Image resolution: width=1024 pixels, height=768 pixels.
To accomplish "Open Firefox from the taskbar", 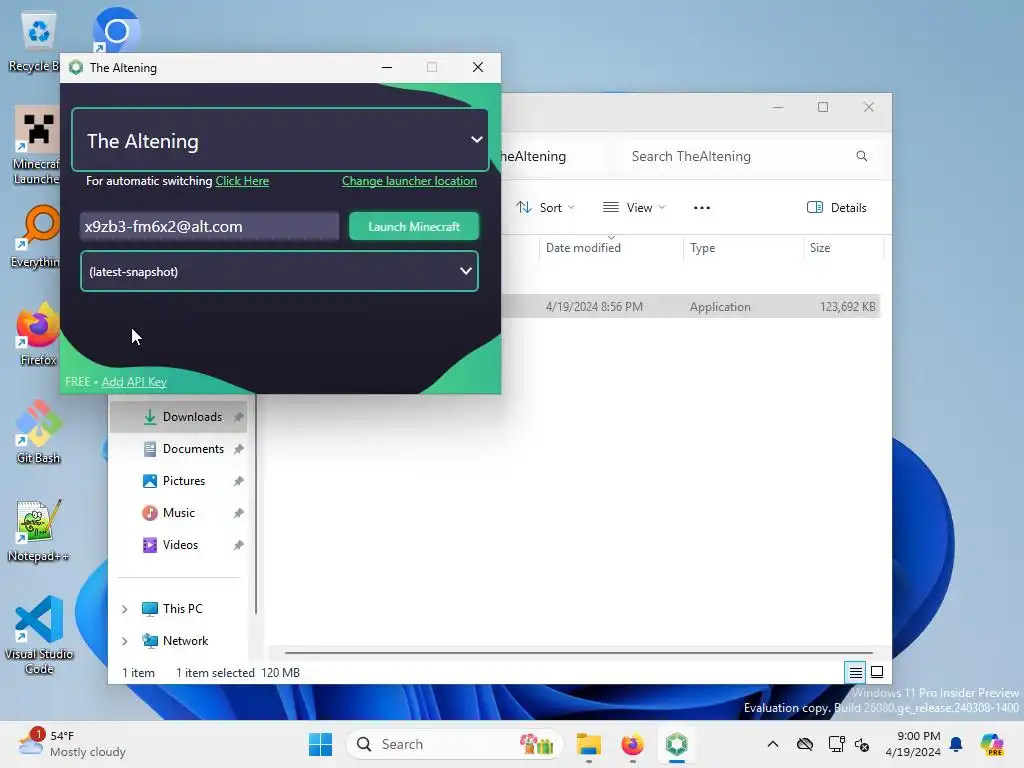I will (632, 744).
